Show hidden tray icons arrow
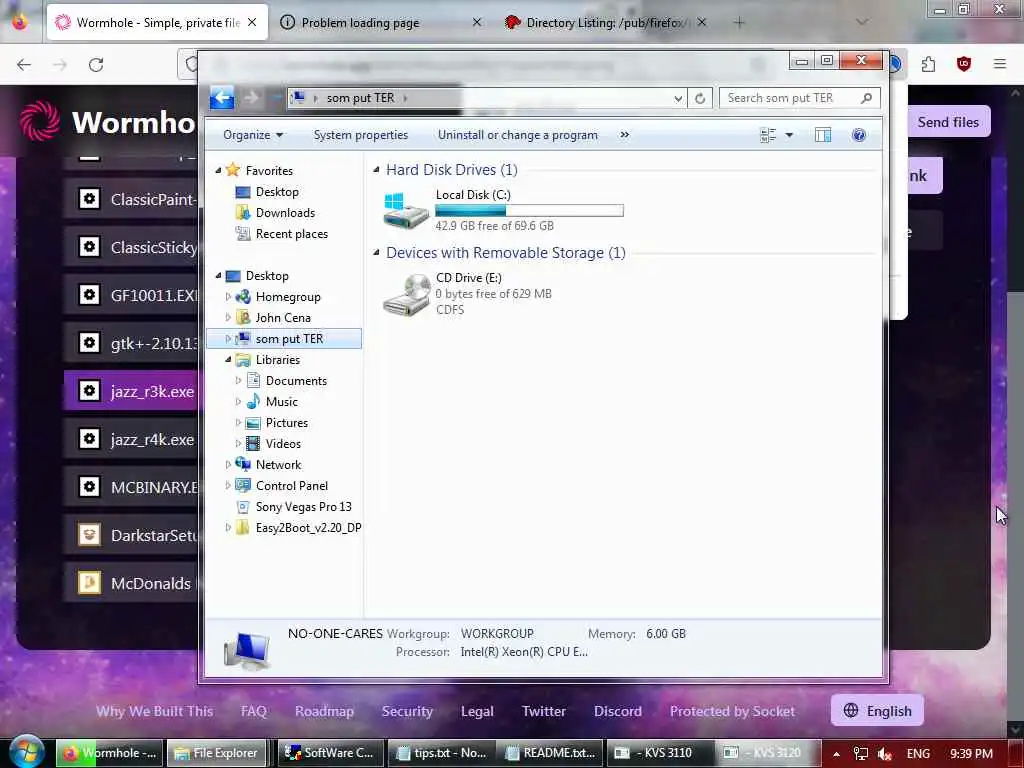 pyautogui.click(x=836, y=754)
